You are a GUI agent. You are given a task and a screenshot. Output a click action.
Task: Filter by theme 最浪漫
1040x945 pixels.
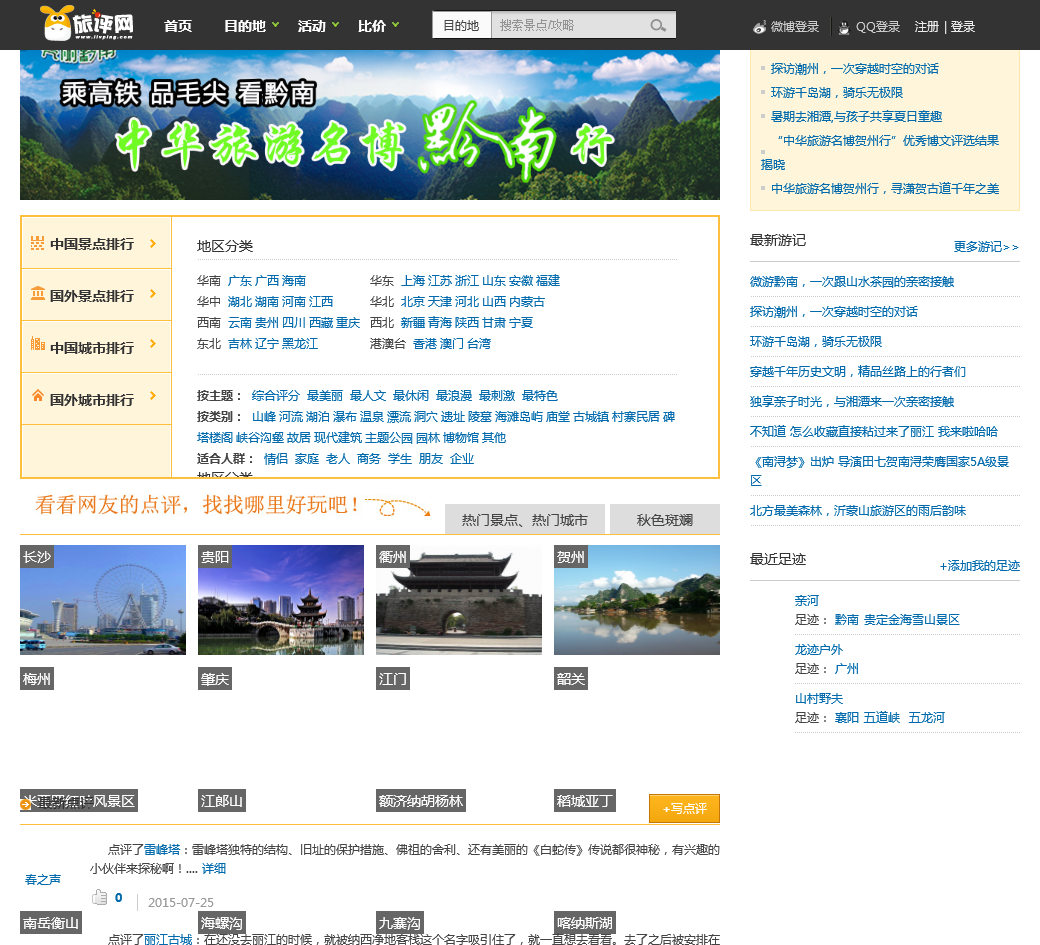[454, 396]
